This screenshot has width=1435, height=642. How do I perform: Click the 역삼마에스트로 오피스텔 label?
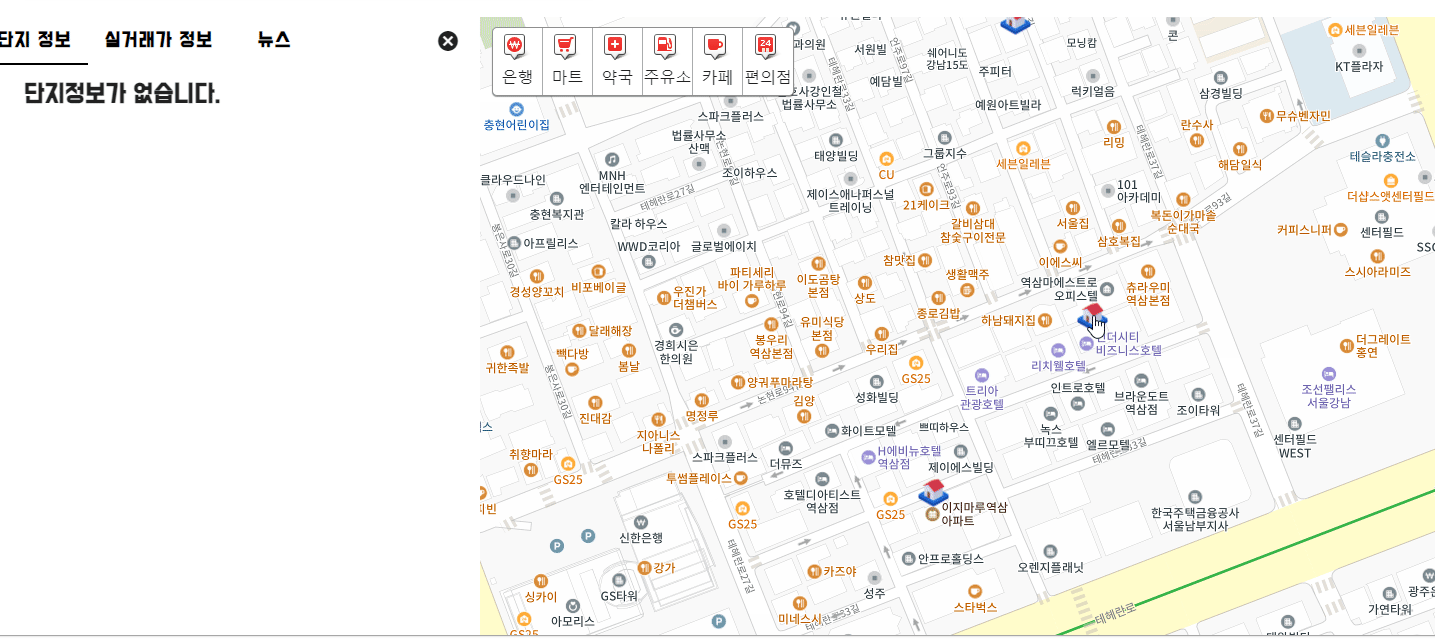click(1058, 289)
